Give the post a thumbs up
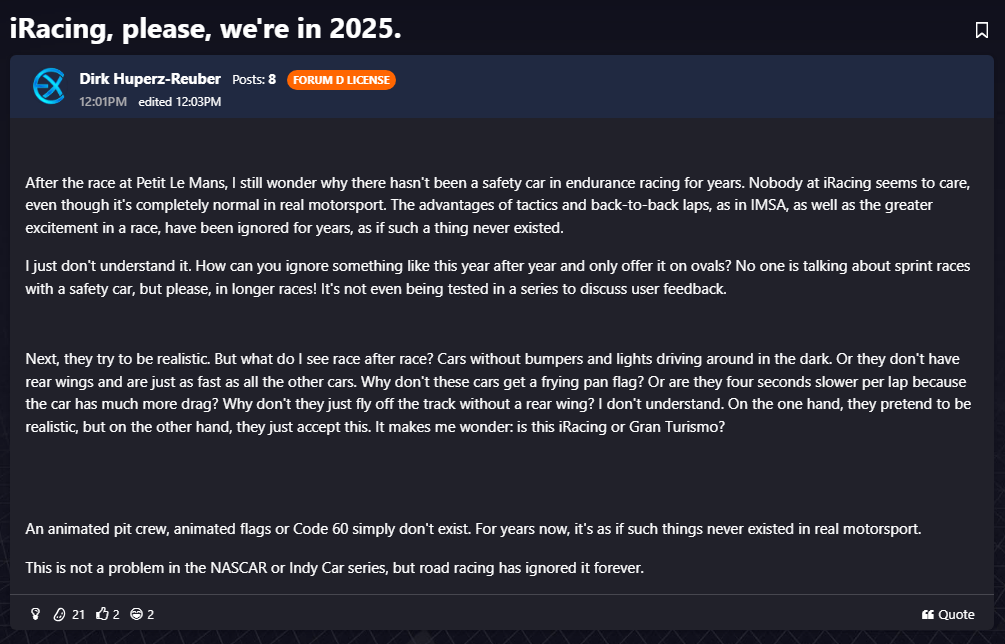The image size is (1005, 644). click(x=102, y=614)
